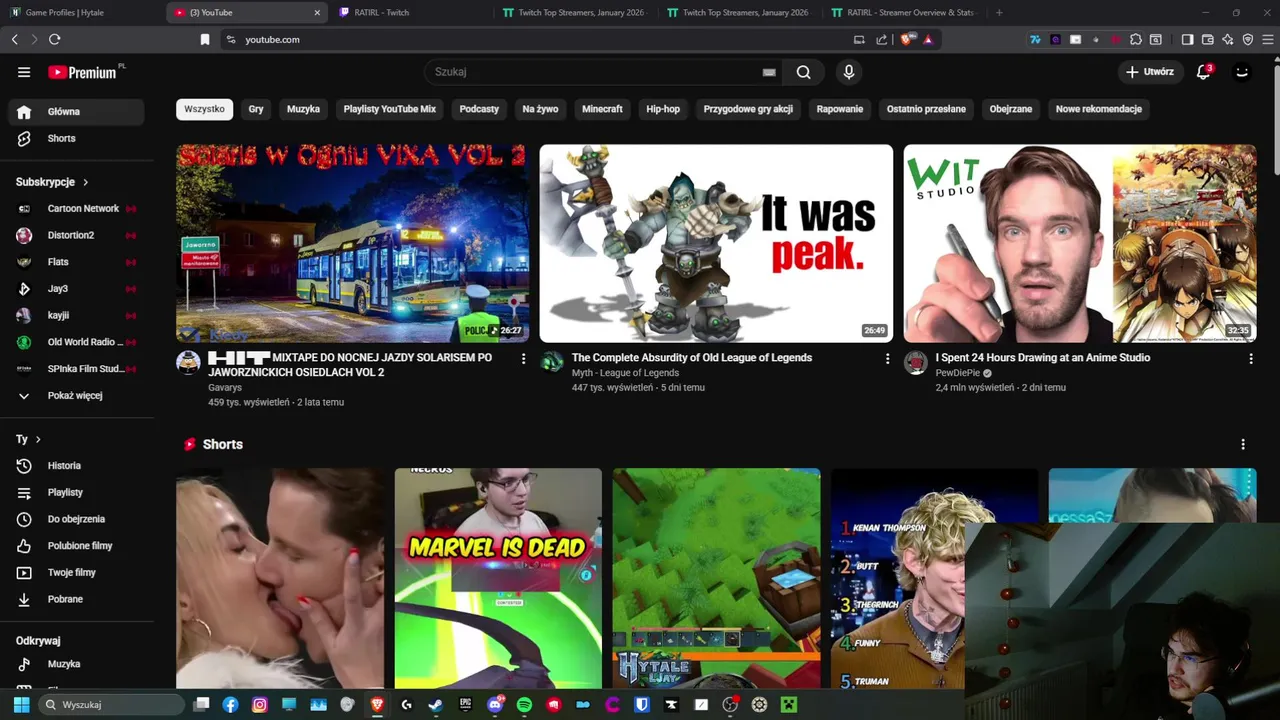Open Muzyka under Odkrywaj
The image size is (1280, 720).
pyautogui.click(x=77, y=664)
